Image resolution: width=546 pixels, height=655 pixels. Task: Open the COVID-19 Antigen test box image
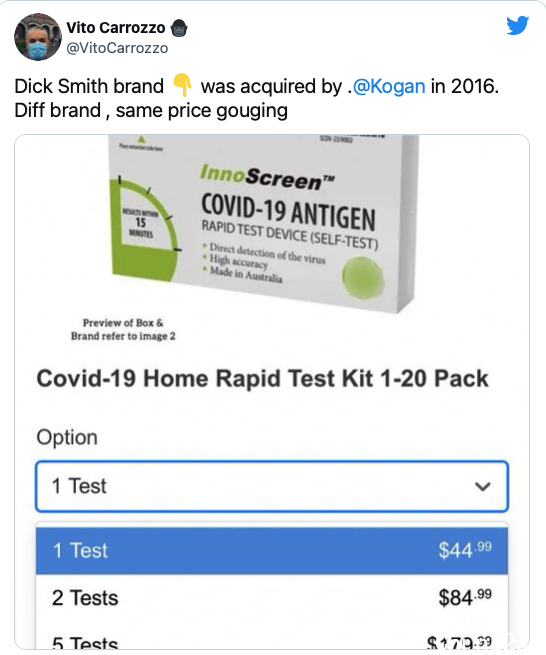[x=263, y=223]
